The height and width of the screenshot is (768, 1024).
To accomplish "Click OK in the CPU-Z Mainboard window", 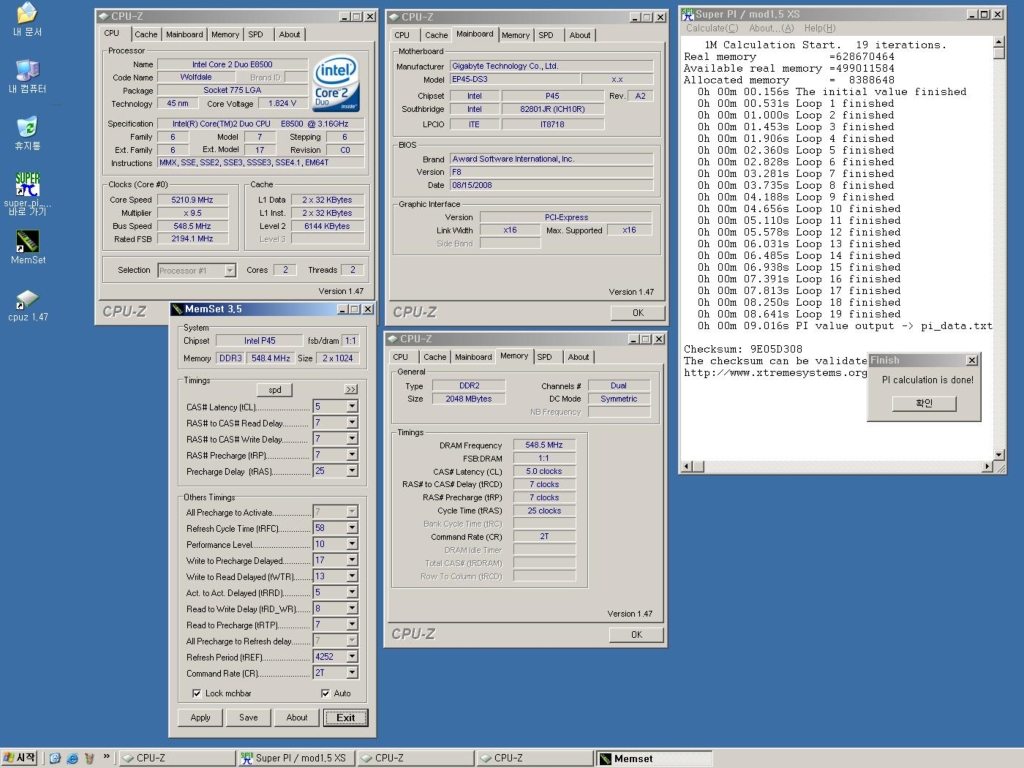I will (638, 313).
